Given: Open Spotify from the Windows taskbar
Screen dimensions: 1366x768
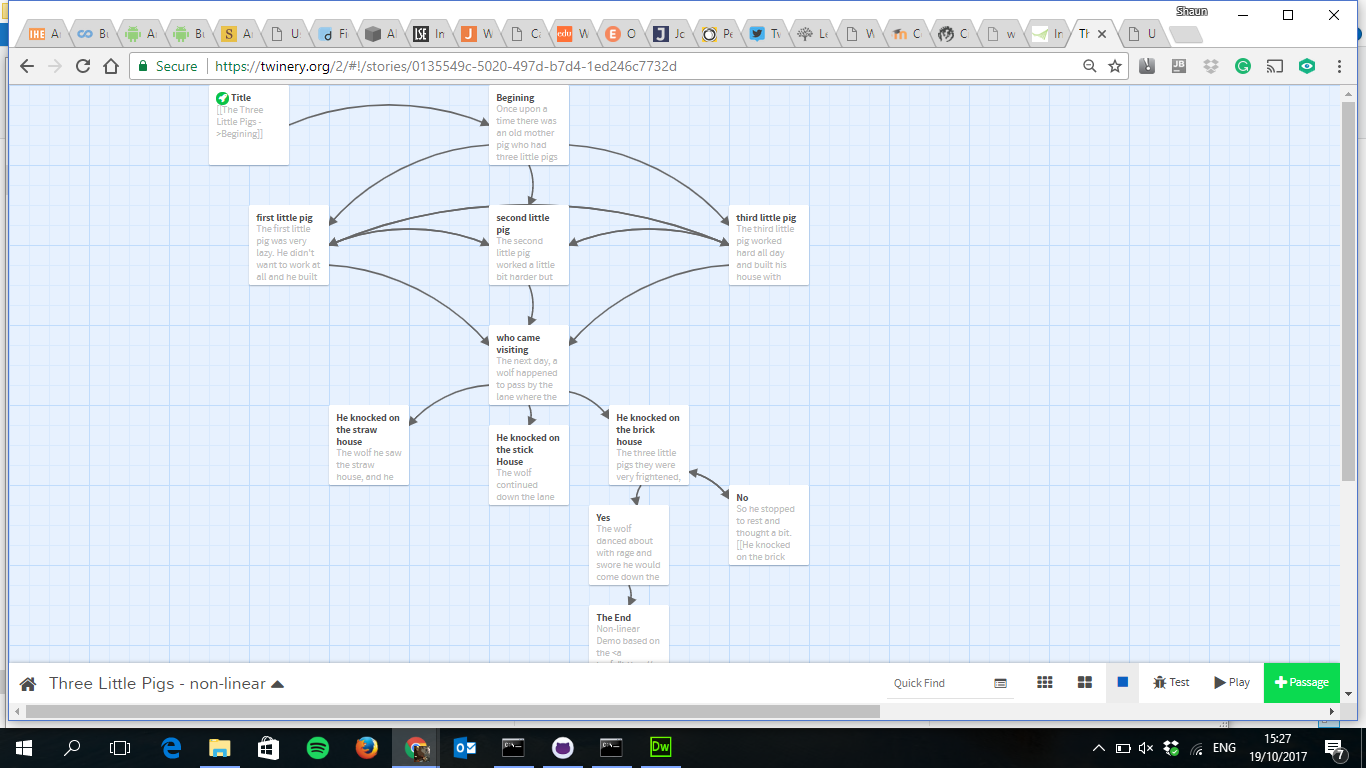Looking at the screenshot, I should point(317,747).
